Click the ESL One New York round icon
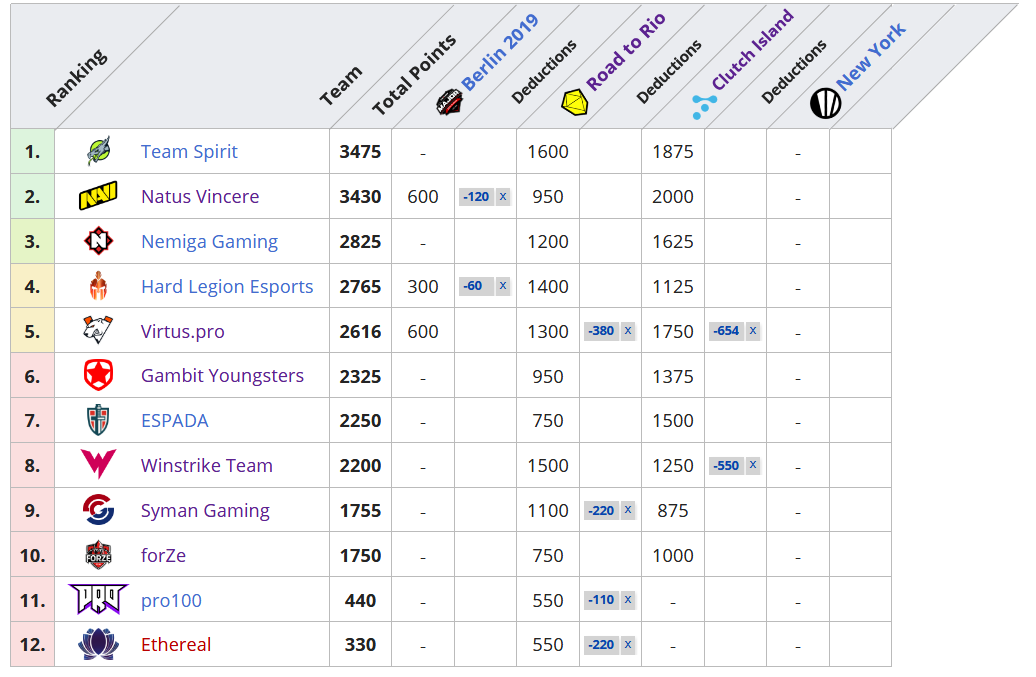The height and width of the screenshot is (677, 1036). click(825, 103)
